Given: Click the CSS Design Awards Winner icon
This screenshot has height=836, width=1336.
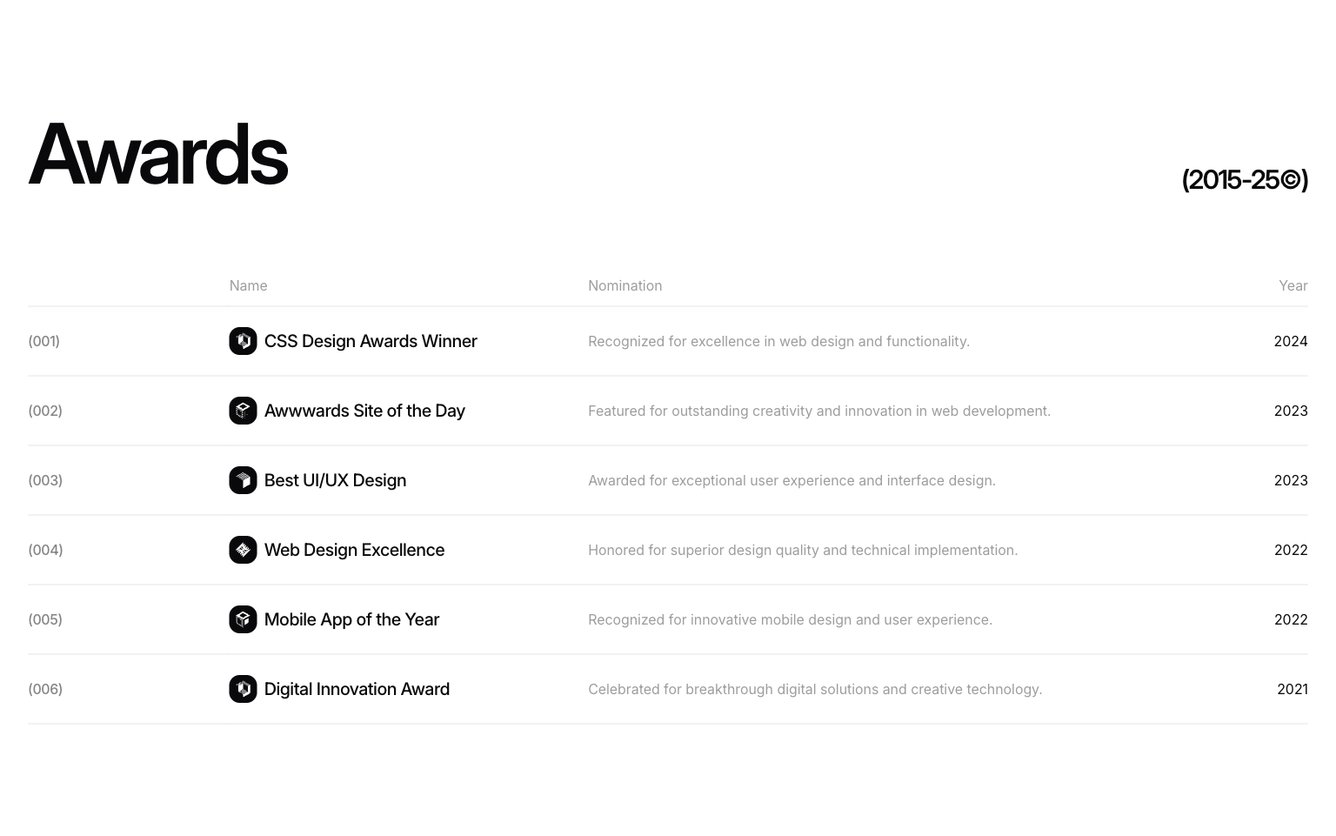Looking at the screenshot, I should tap(243, 341).
